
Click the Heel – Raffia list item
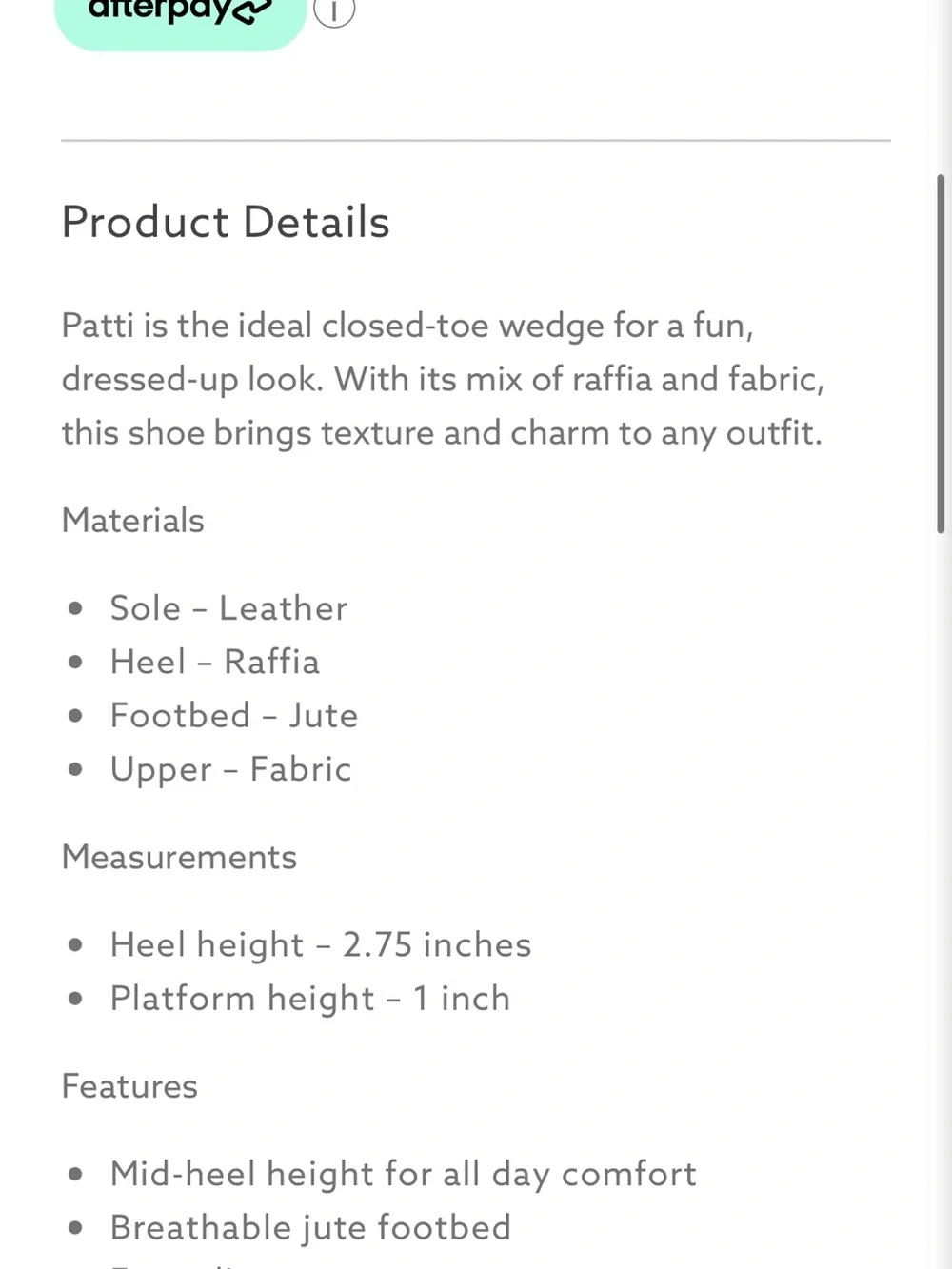click(215, 662)
